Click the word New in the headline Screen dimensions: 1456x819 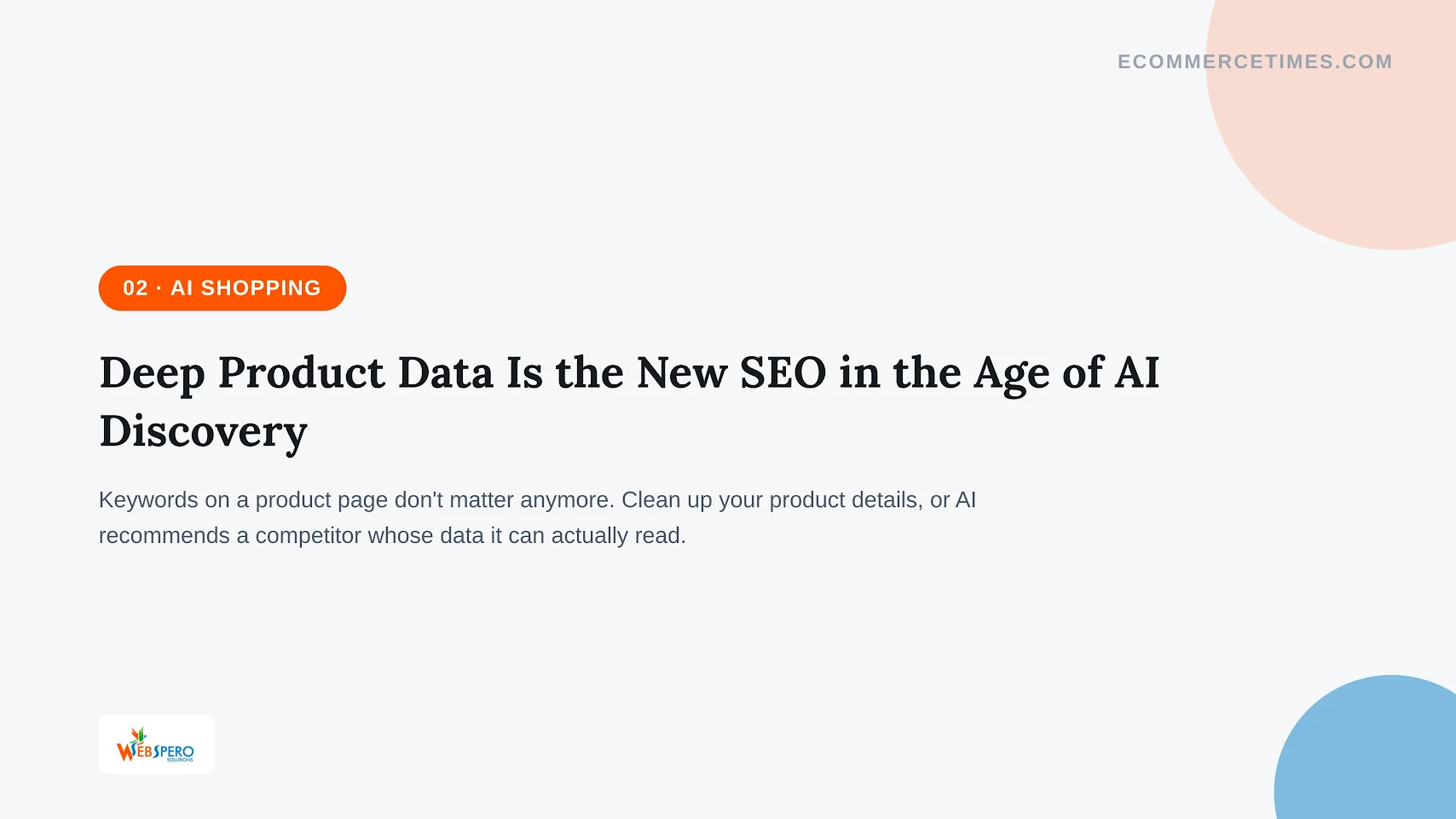click(682, 373)
